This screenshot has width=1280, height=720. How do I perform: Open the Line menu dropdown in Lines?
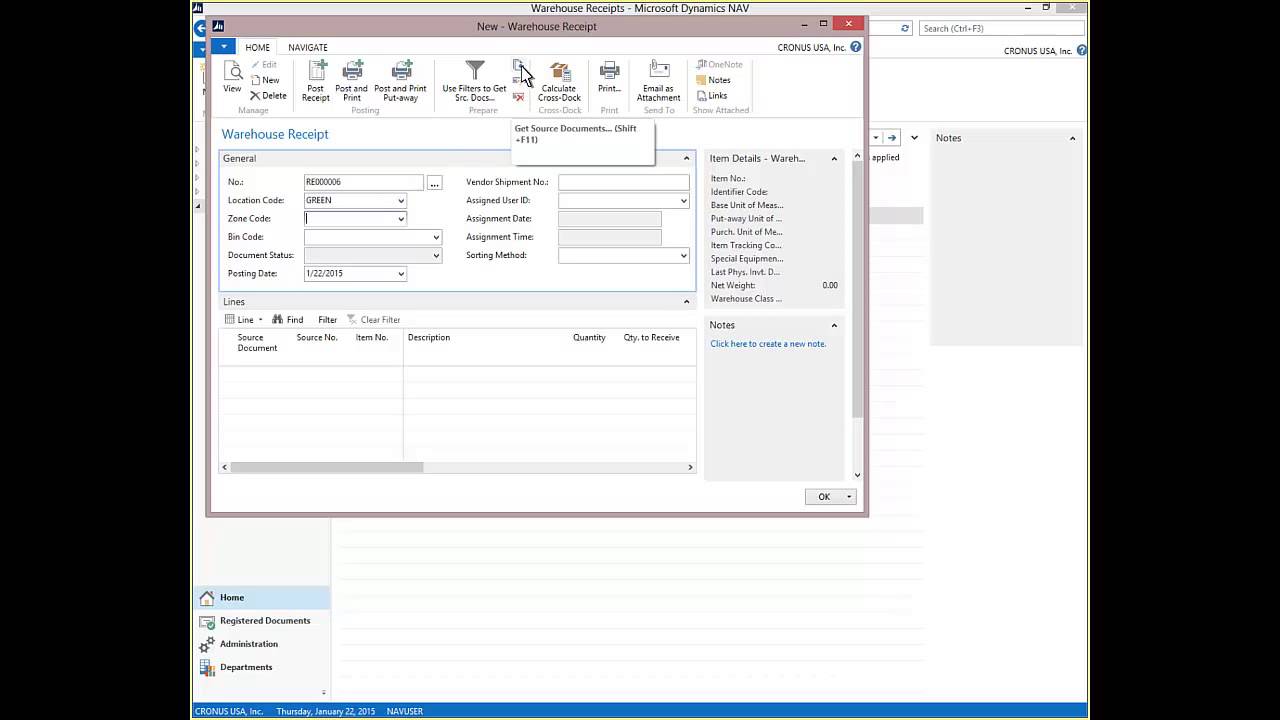(x=260, y=320)
